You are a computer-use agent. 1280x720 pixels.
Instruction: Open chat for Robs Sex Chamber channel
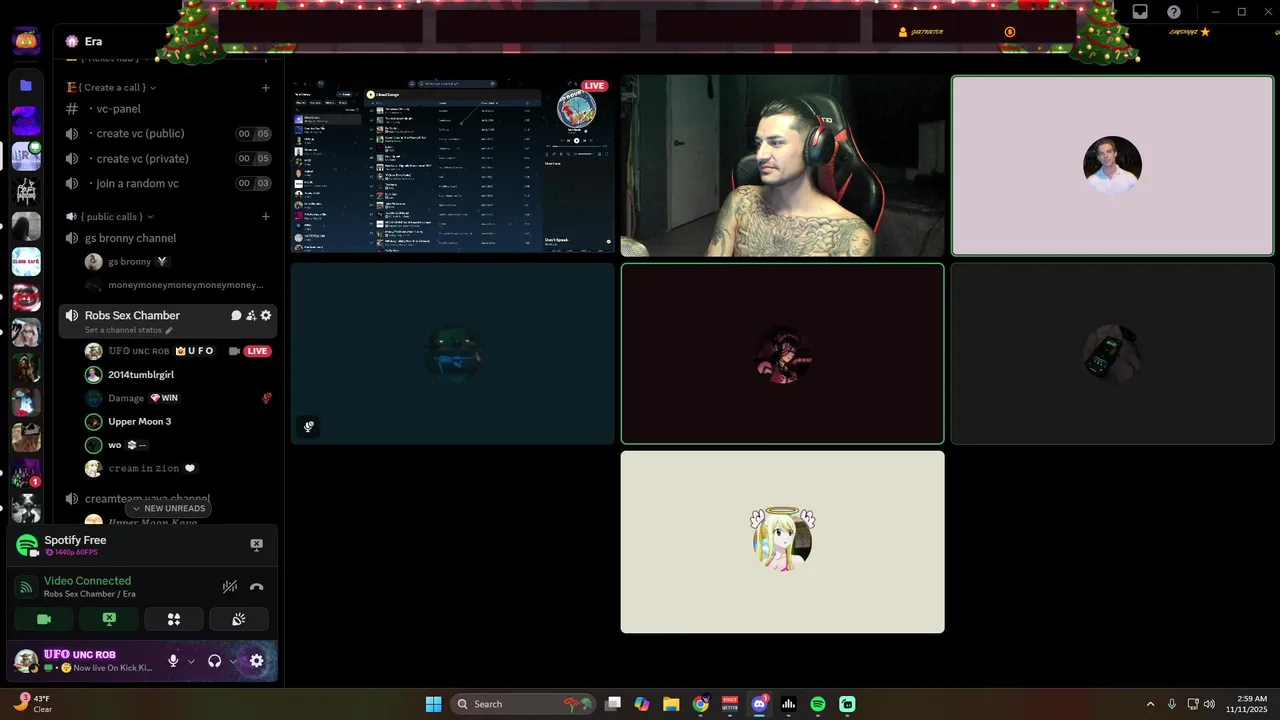(236, 315)
